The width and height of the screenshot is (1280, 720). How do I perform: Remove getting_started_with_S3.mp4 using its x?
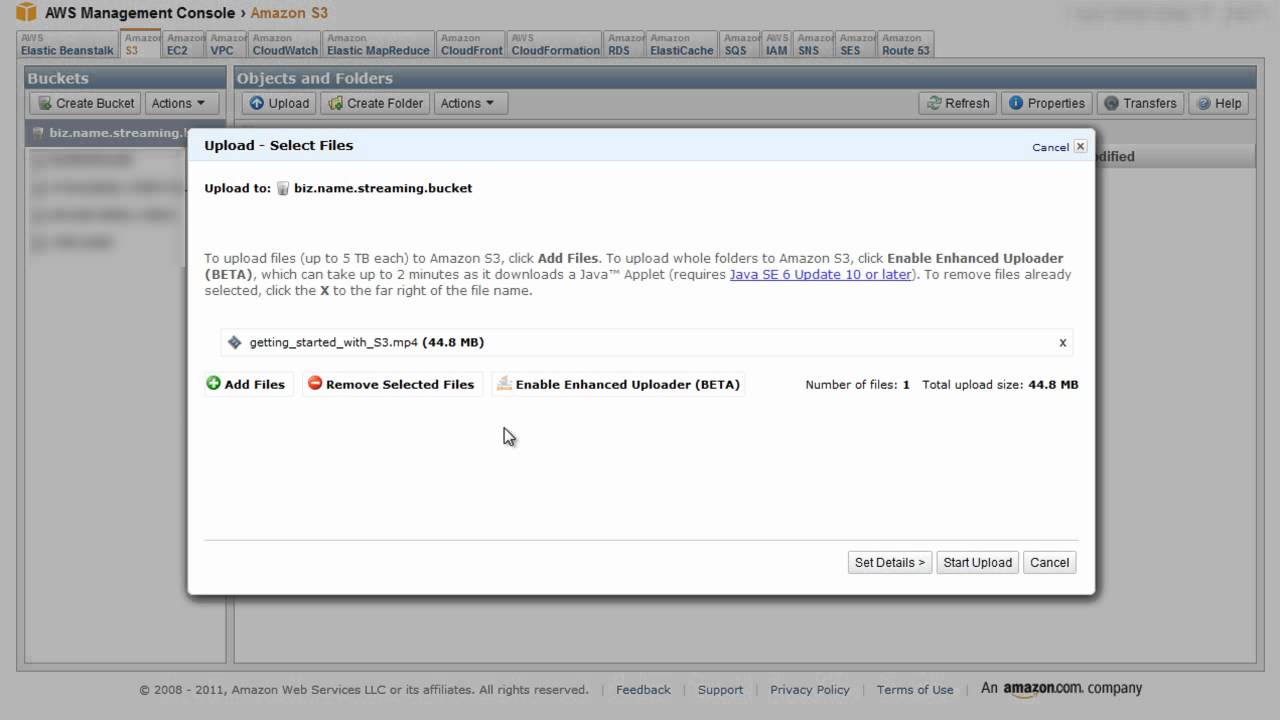click(x=1063, y=342)
